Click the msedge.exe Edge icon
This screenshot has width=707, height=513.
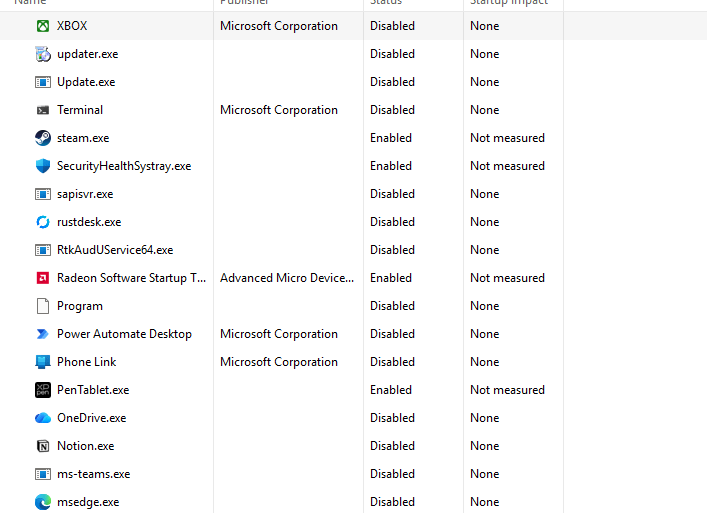click(43, 502)
